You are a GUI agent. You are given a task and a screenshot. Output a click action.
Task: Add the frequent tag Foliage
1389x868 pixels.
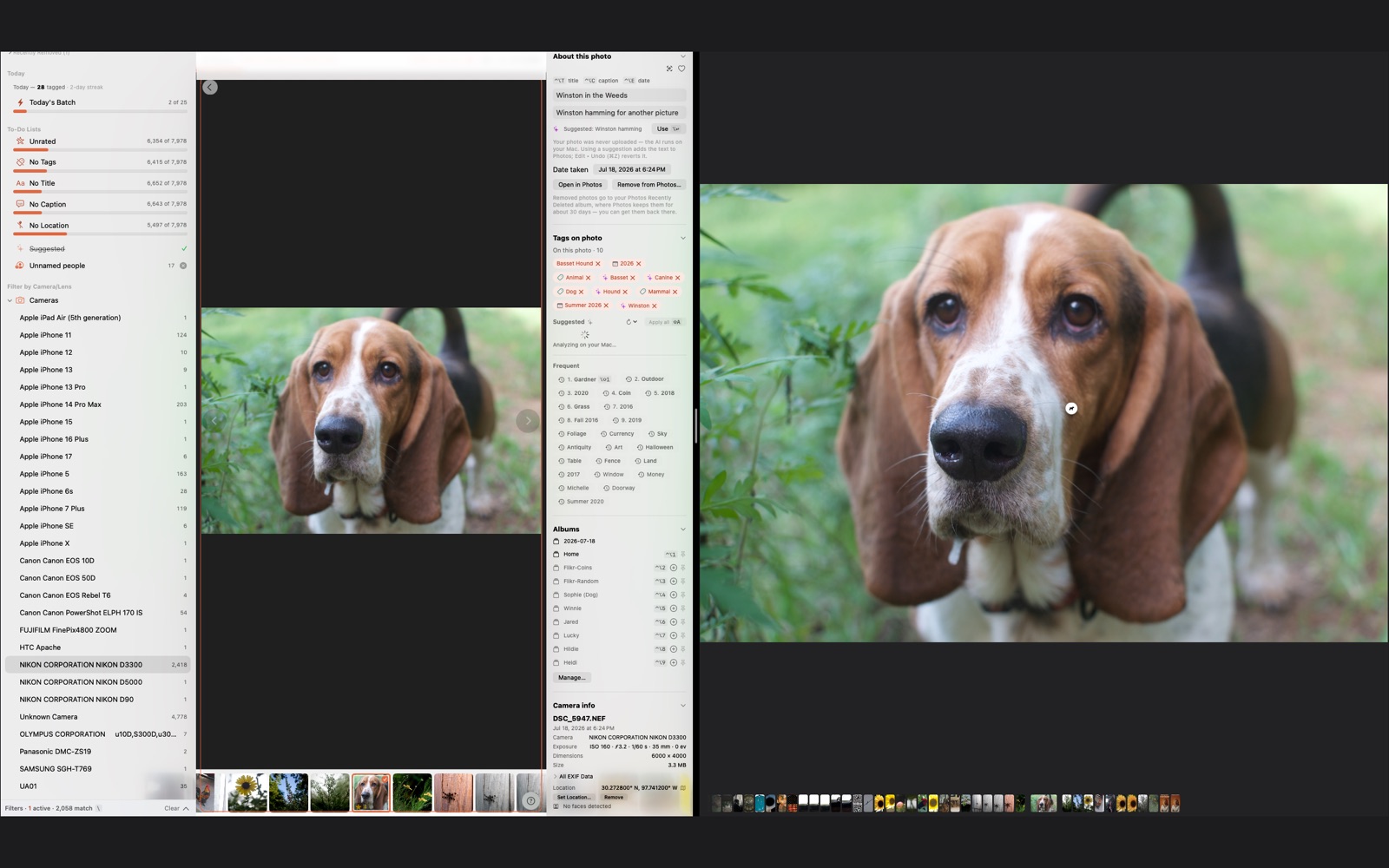click(x=573, y=434)
